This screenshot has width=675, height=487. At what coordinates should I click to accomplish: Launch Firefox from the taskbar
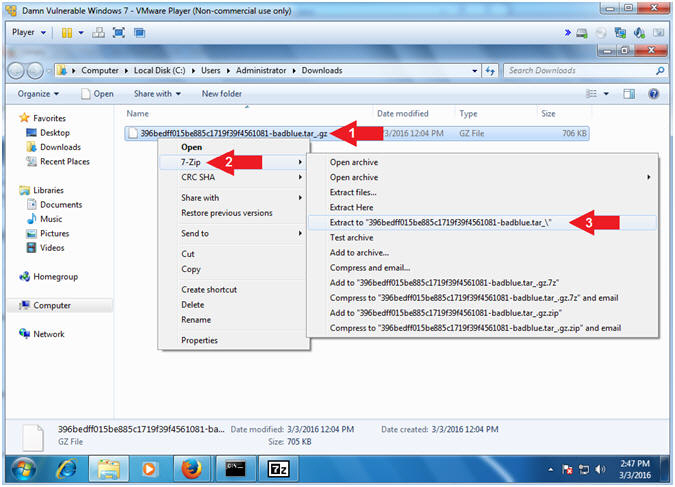(192, 469)
